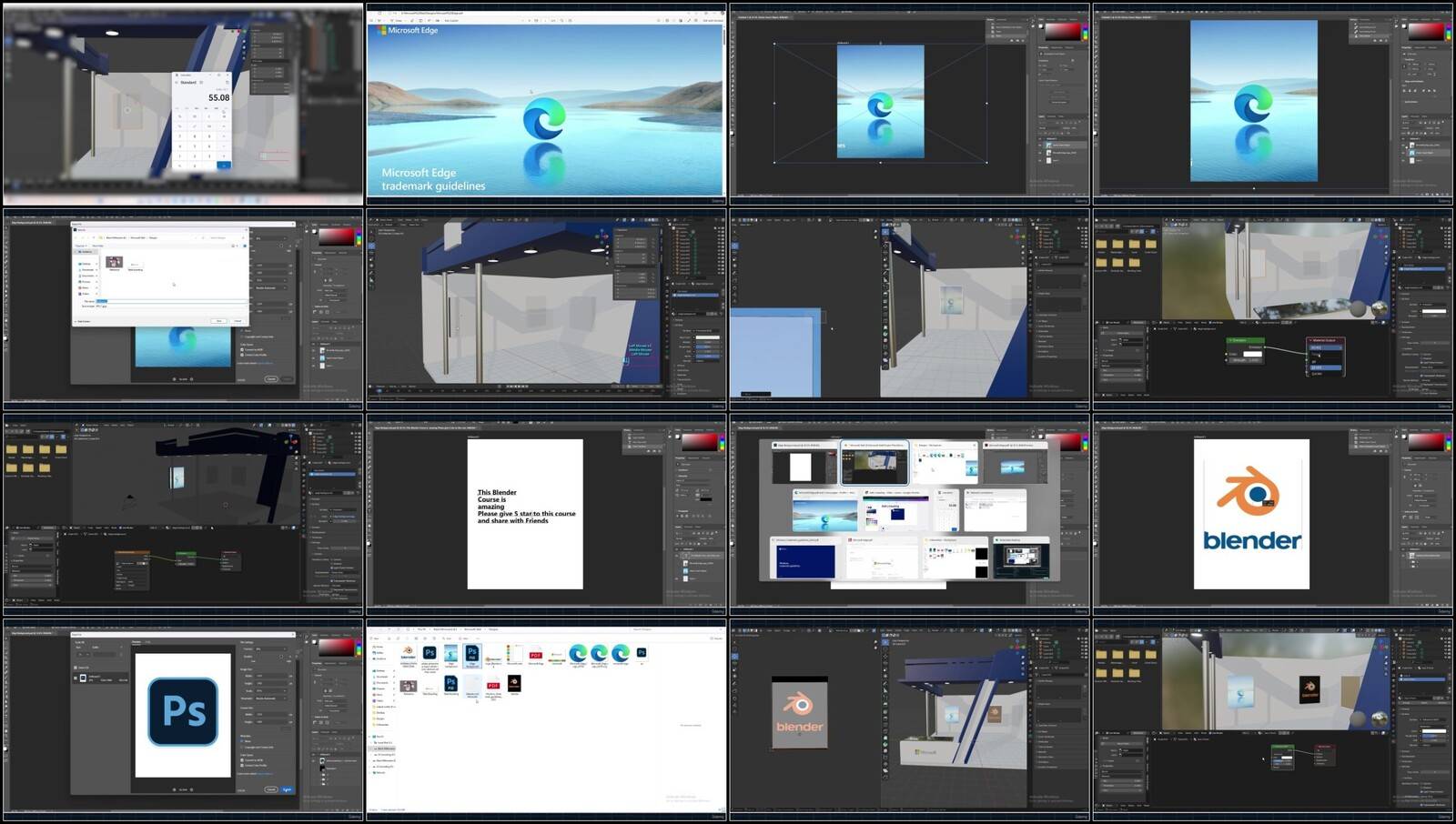Open the shader editor frame with blurry landscape render

click(x=1272, y=309)
